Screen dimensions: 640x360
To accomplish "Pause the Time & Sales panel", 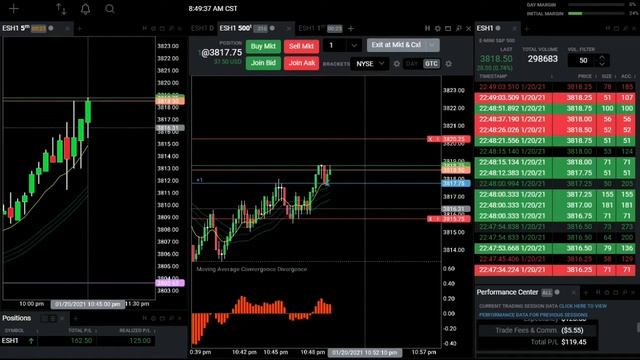I will click(608, 29).
